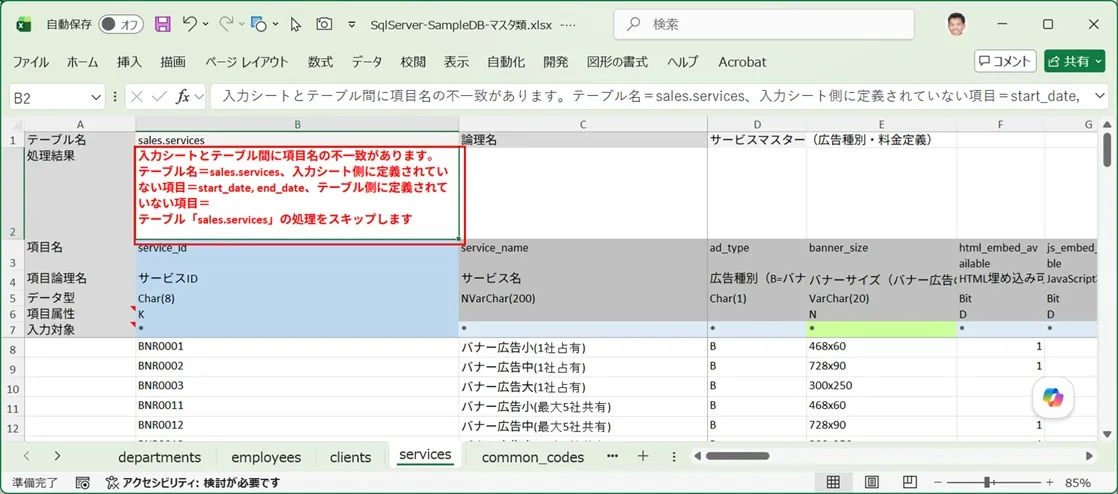Open the ファイル menu
This screenshot has width=1118, height=494.
[x=31, y=62]
